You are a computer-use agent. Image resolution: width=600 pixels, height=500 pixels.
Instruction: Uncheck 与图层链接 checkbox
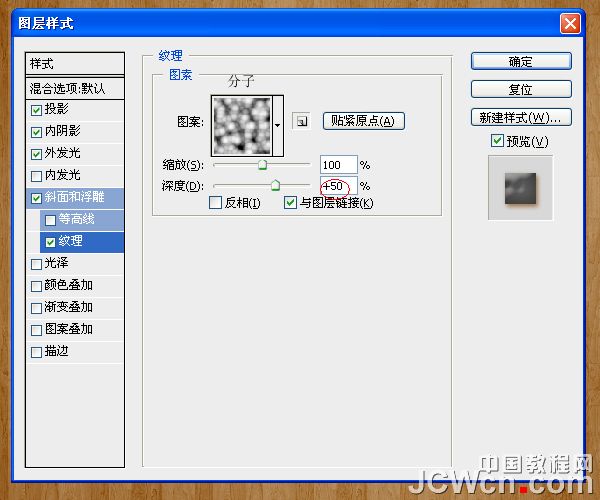point(291,203)
